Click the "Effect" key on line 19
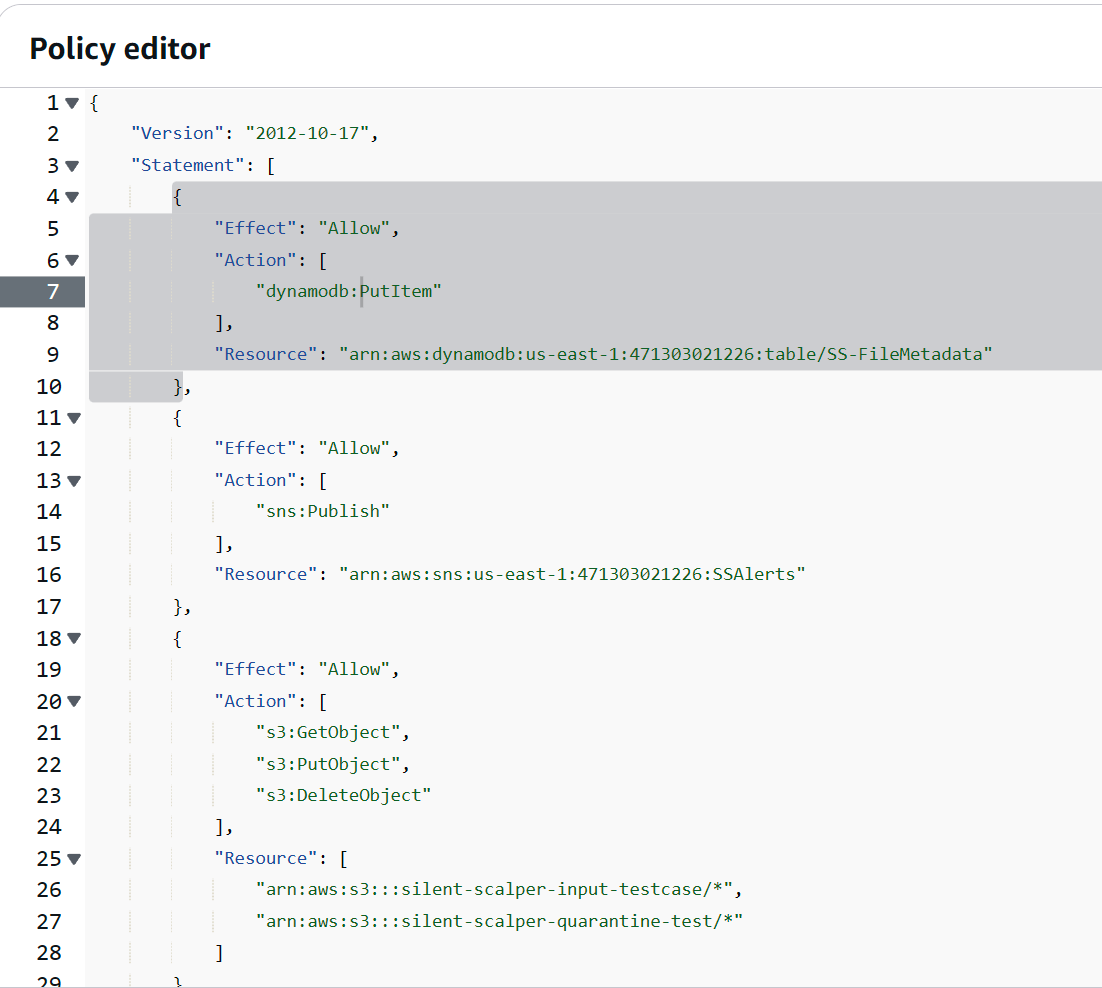The width and height of the screenshot is (1102, 988). [255, 669]
